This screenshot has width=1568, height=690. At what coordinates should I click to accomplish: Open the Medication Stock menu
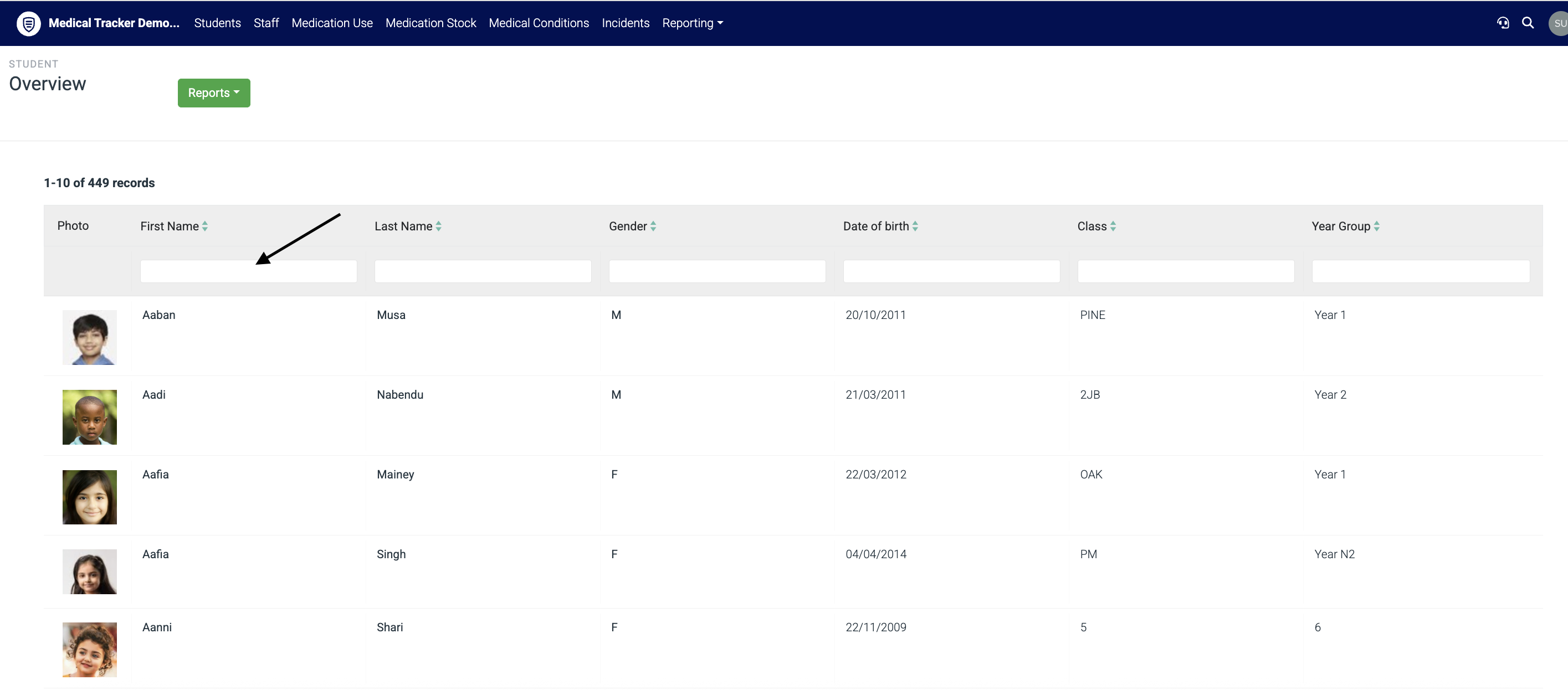click(x=431, y=23)
